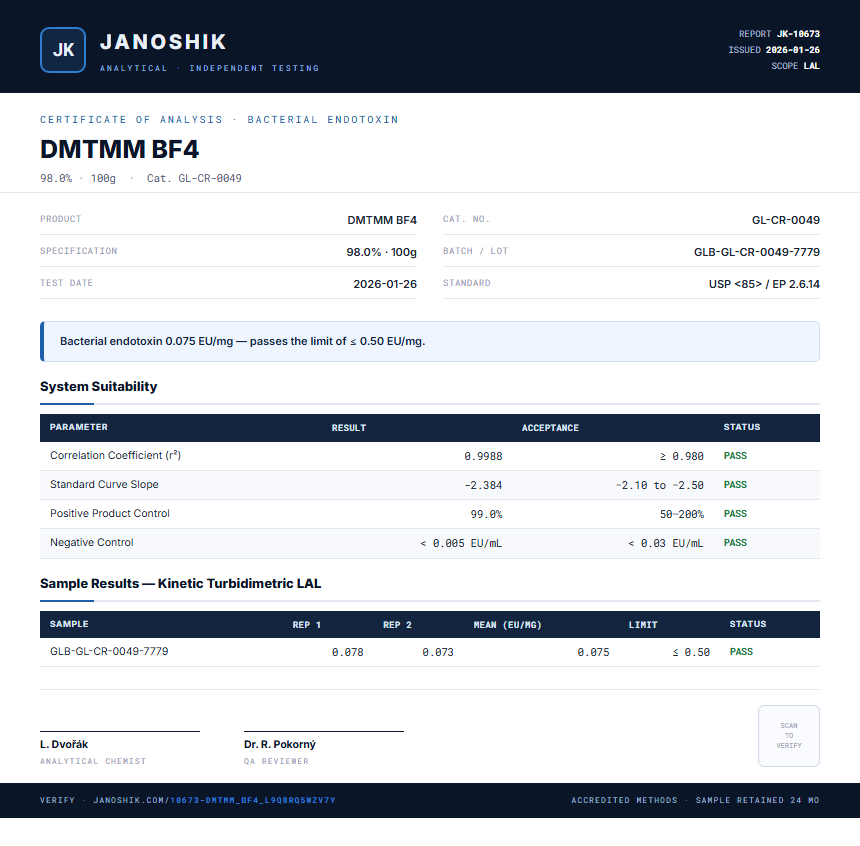Click PASS status in sample results row
The height and width of the screenshot is (846, 860).
coord(741,652)
